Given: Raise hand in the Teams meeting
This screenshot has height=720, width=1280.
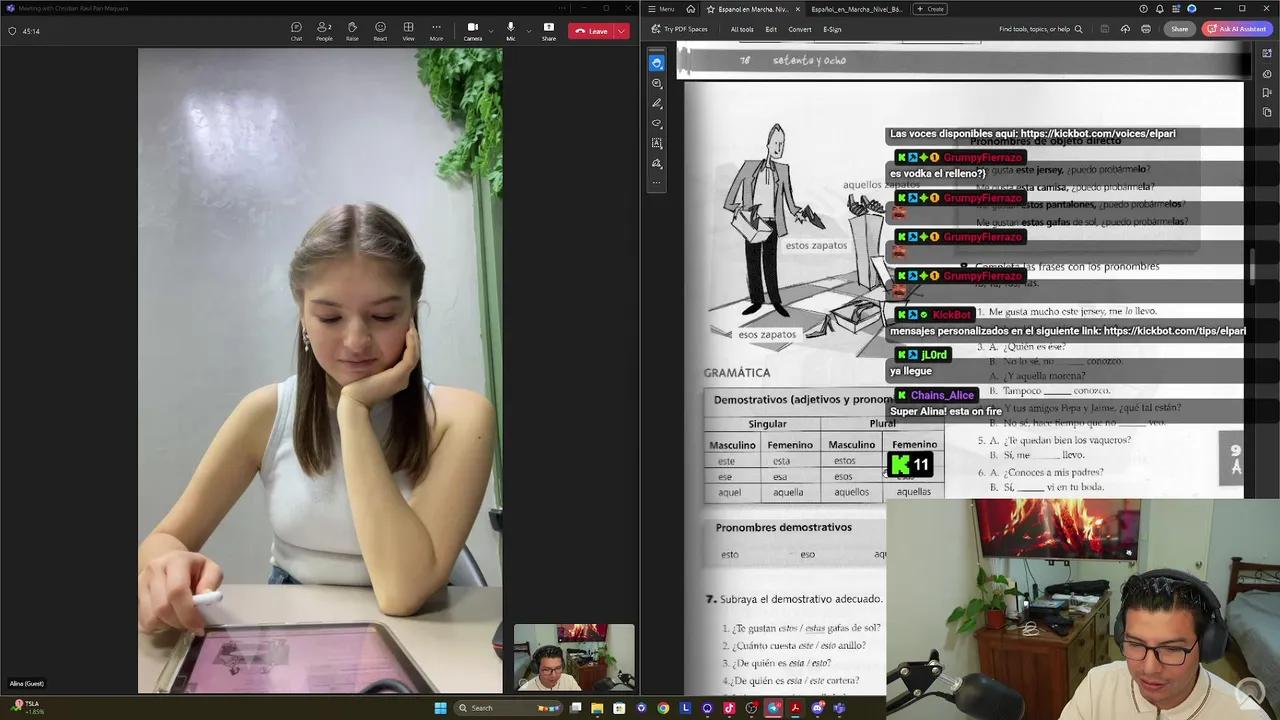Looking at the screenshot, I should point(352,31).
